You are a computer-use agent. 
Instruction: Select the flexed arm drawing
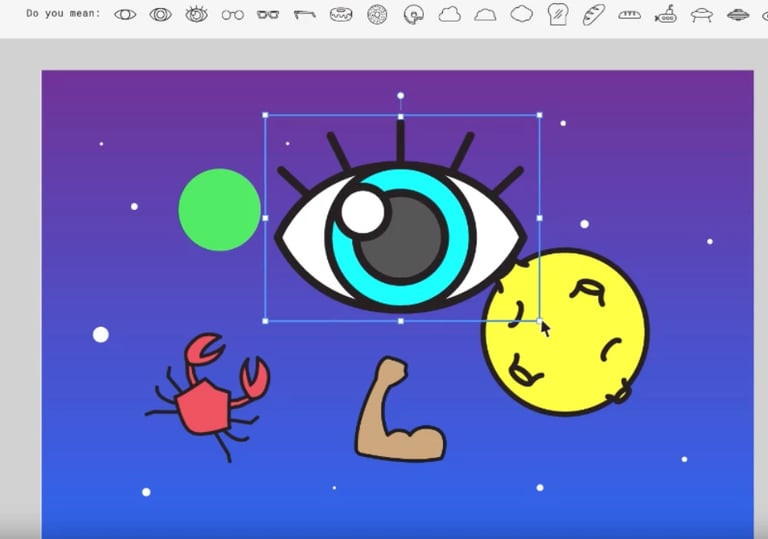pos(400,410)
